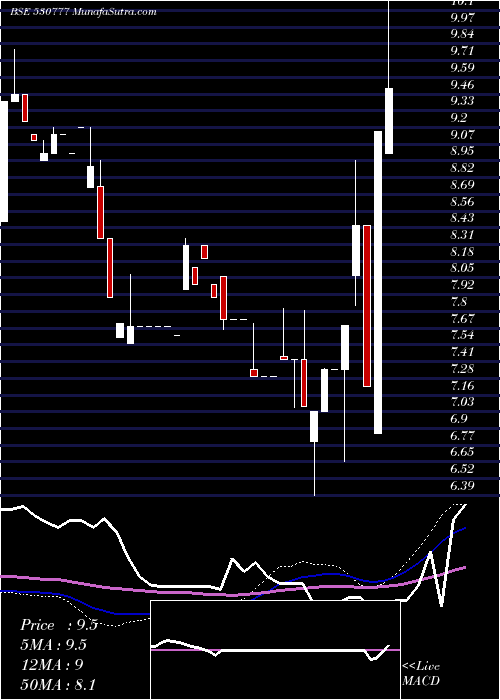Click the 6.65 price axis label

click(462, 452)
